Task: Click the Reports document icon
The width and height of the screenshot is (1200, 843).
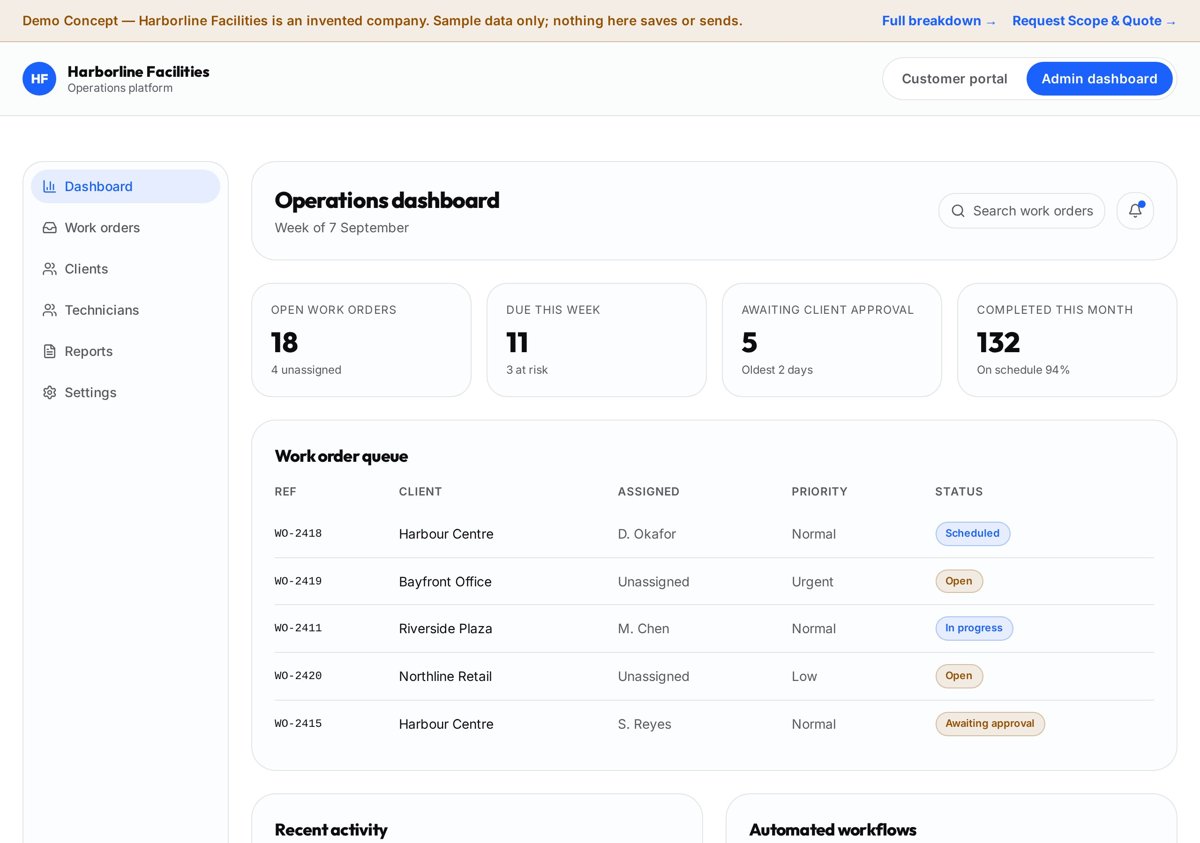Action: [49, 351]
